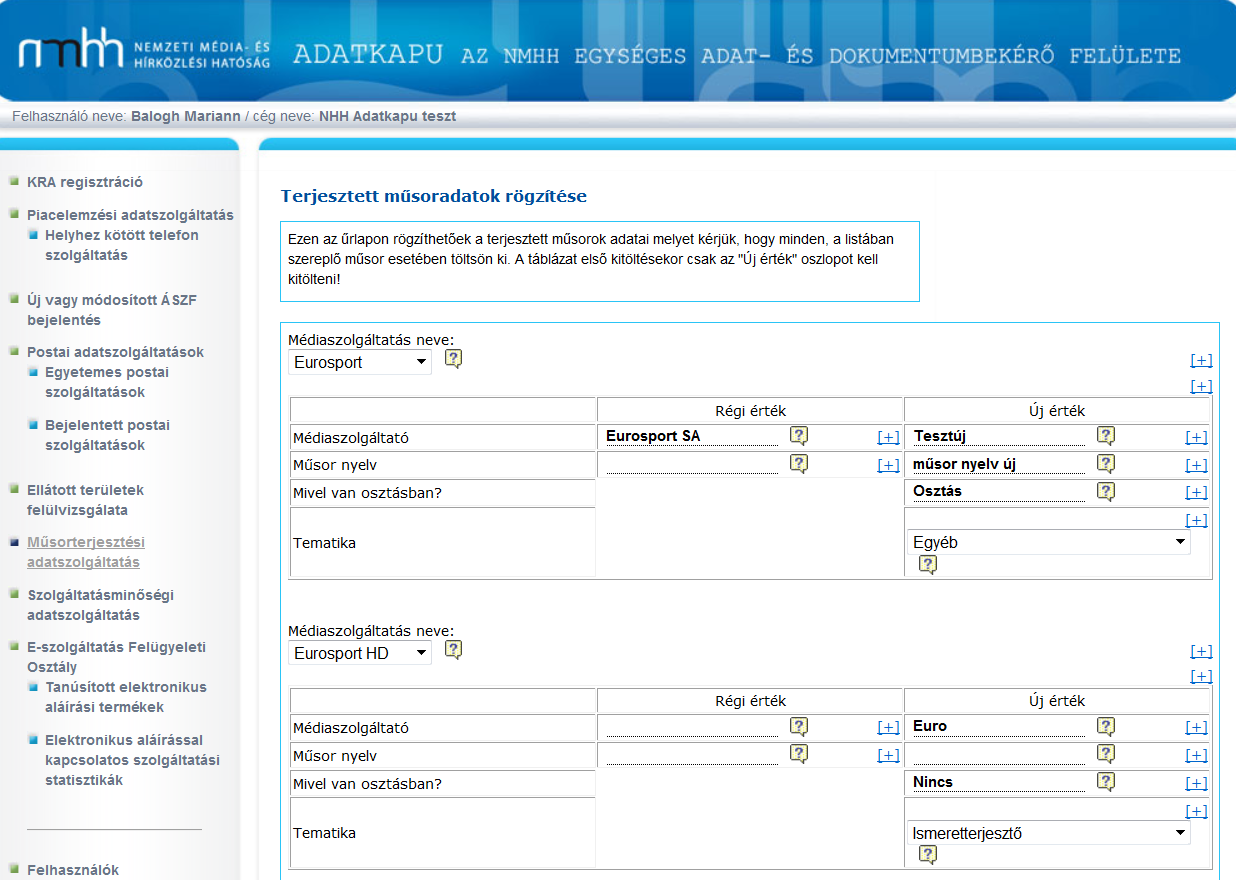
Task: Open the Eurosport HD media service dropdown
Action: click(x=360, y=653)
